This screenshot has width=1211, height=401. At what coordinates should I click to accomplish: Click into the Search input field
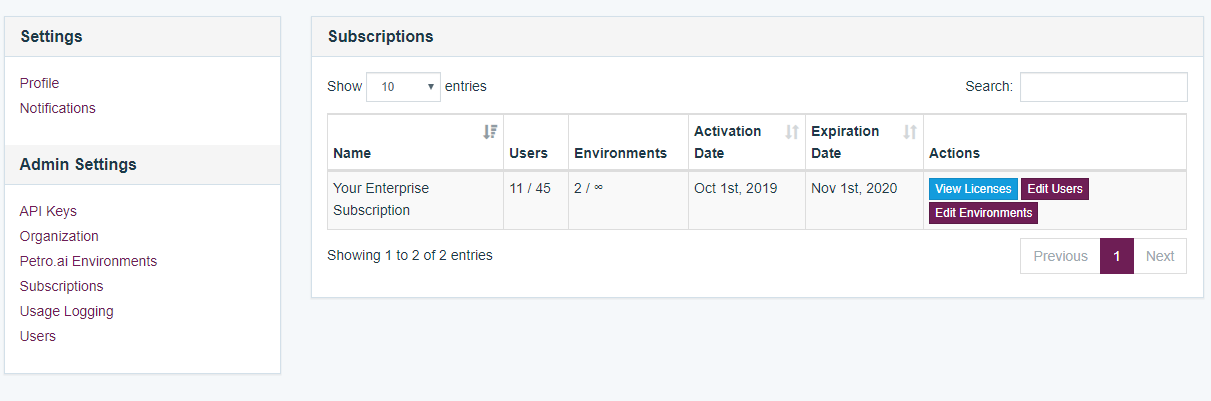(1103, 87)
